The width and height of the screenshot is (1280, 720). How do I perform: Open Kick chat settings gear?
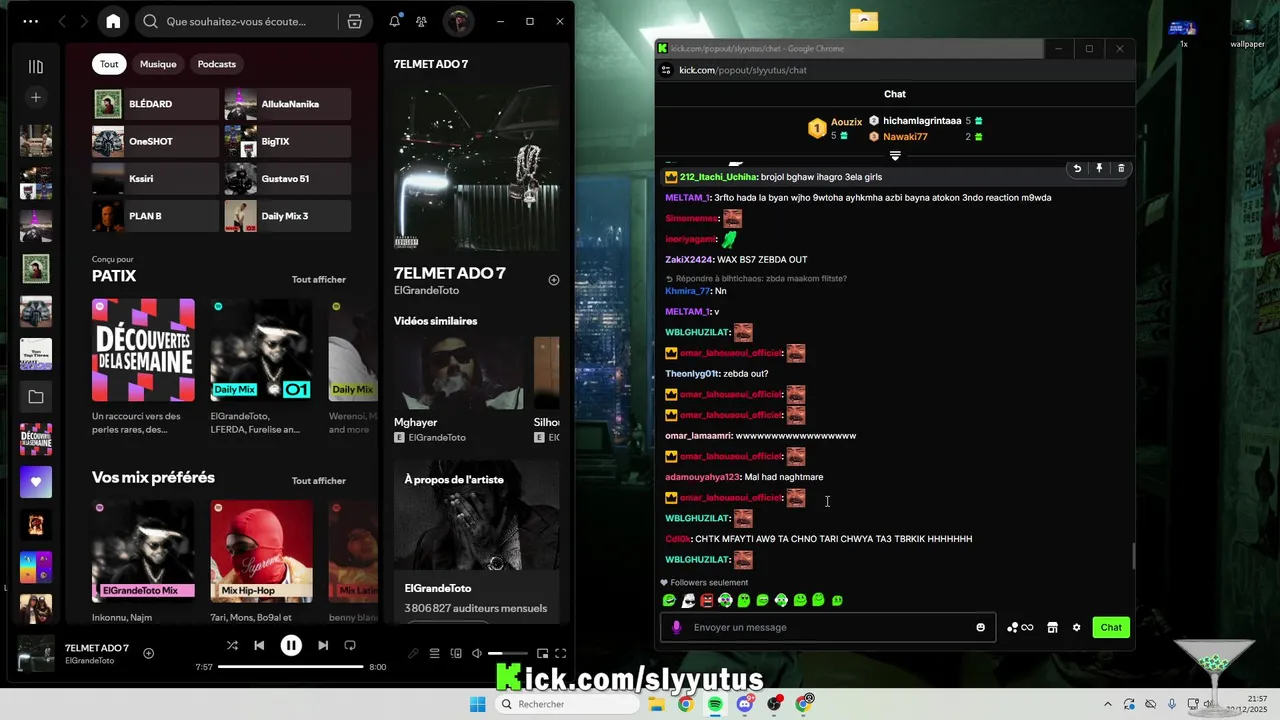[x=1076, y=628]
